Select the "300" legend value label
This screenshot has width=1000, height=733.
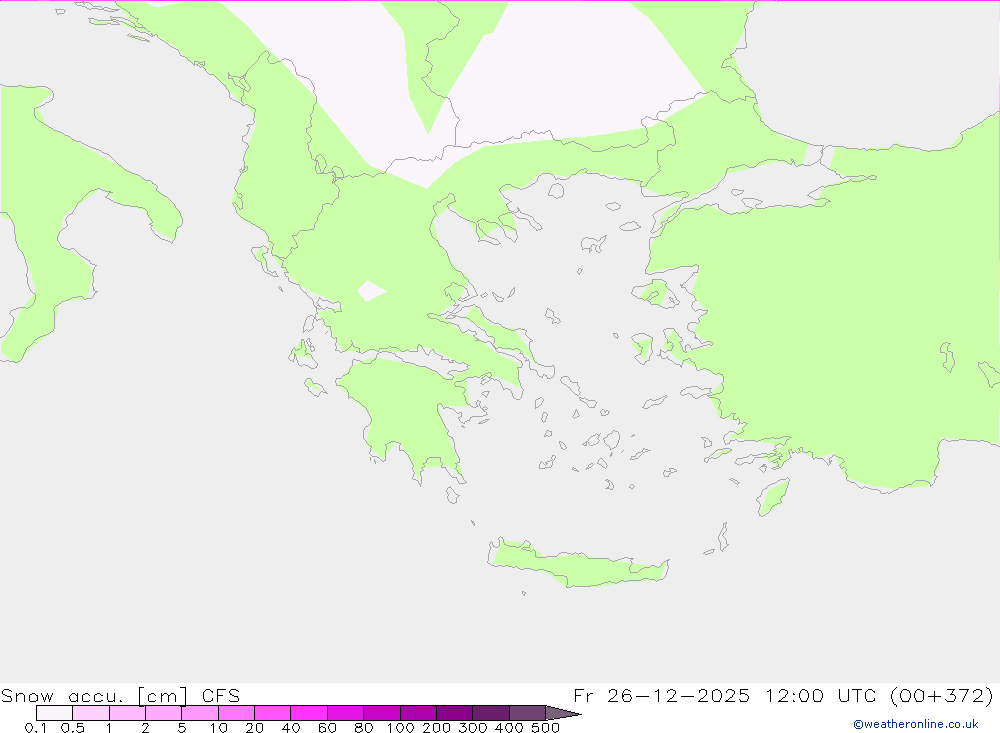pos(473,727)
